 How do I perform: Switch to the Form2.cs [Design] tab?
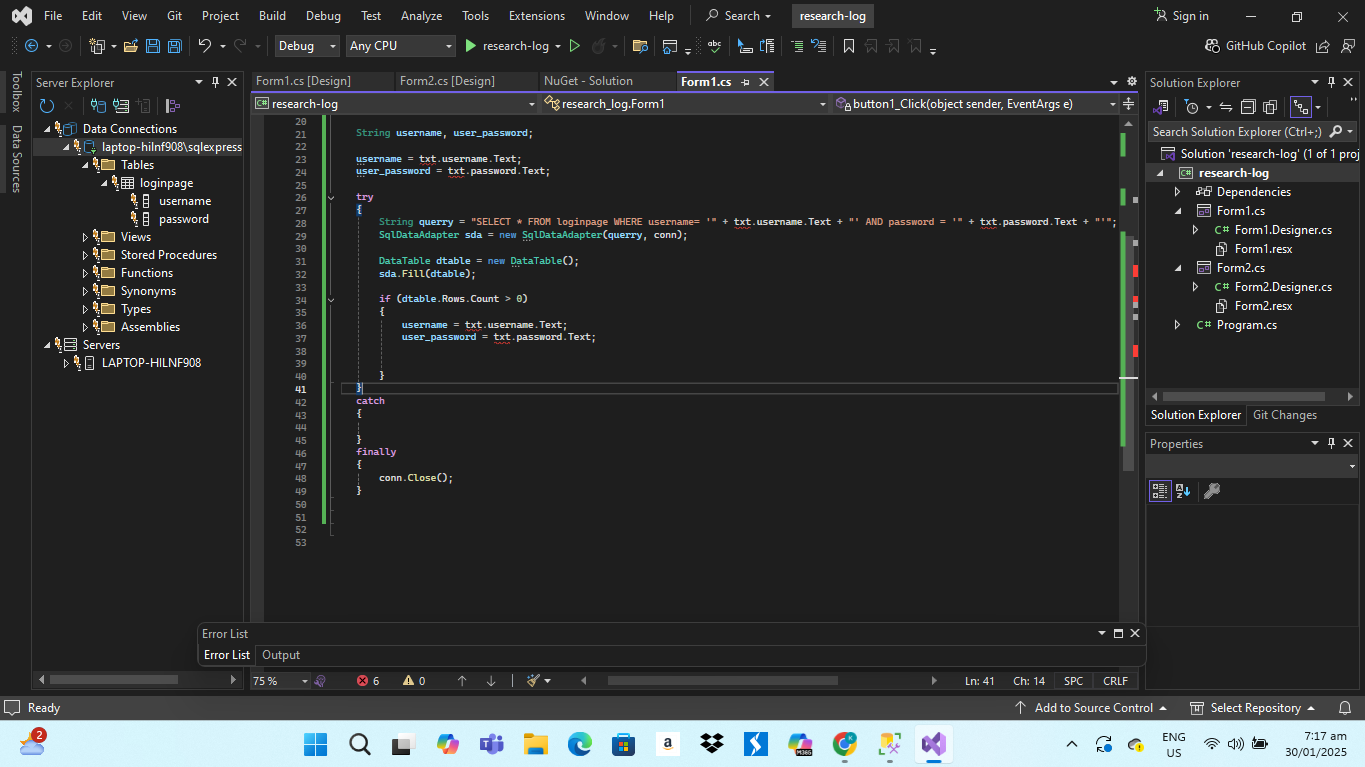tap(447, 81)
